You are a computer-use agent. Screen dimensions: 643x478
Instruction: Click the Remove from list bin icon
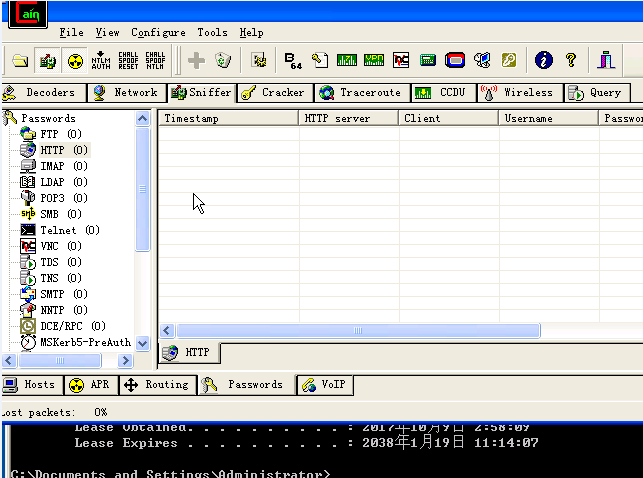coord(223,61)
